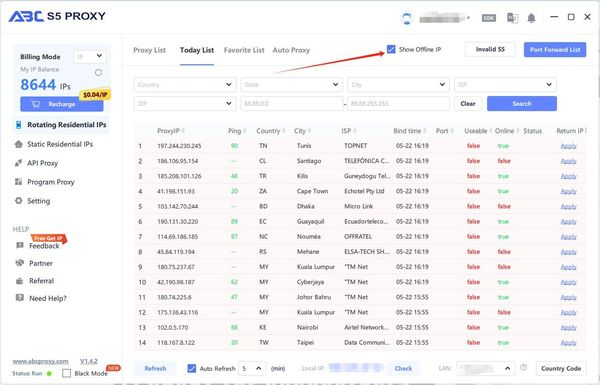Expand the LAN address dropdown
The height and width of the screenshot is (385, 600).
pos(486,369)
